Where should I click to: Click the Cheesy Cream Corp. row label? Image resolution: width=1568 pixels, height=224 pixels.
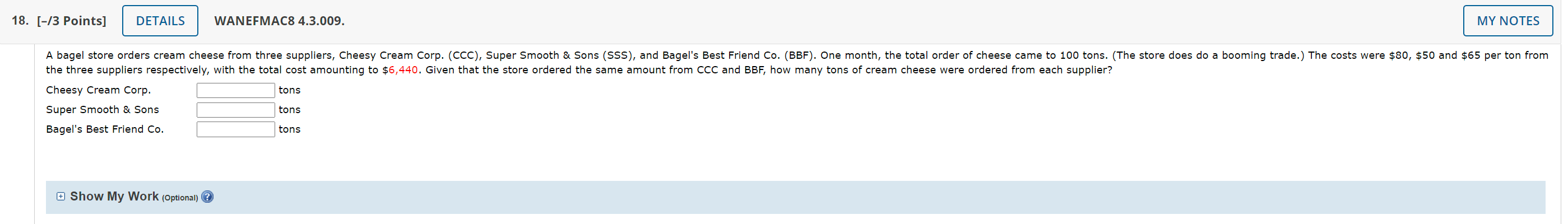tap(98, 90)
